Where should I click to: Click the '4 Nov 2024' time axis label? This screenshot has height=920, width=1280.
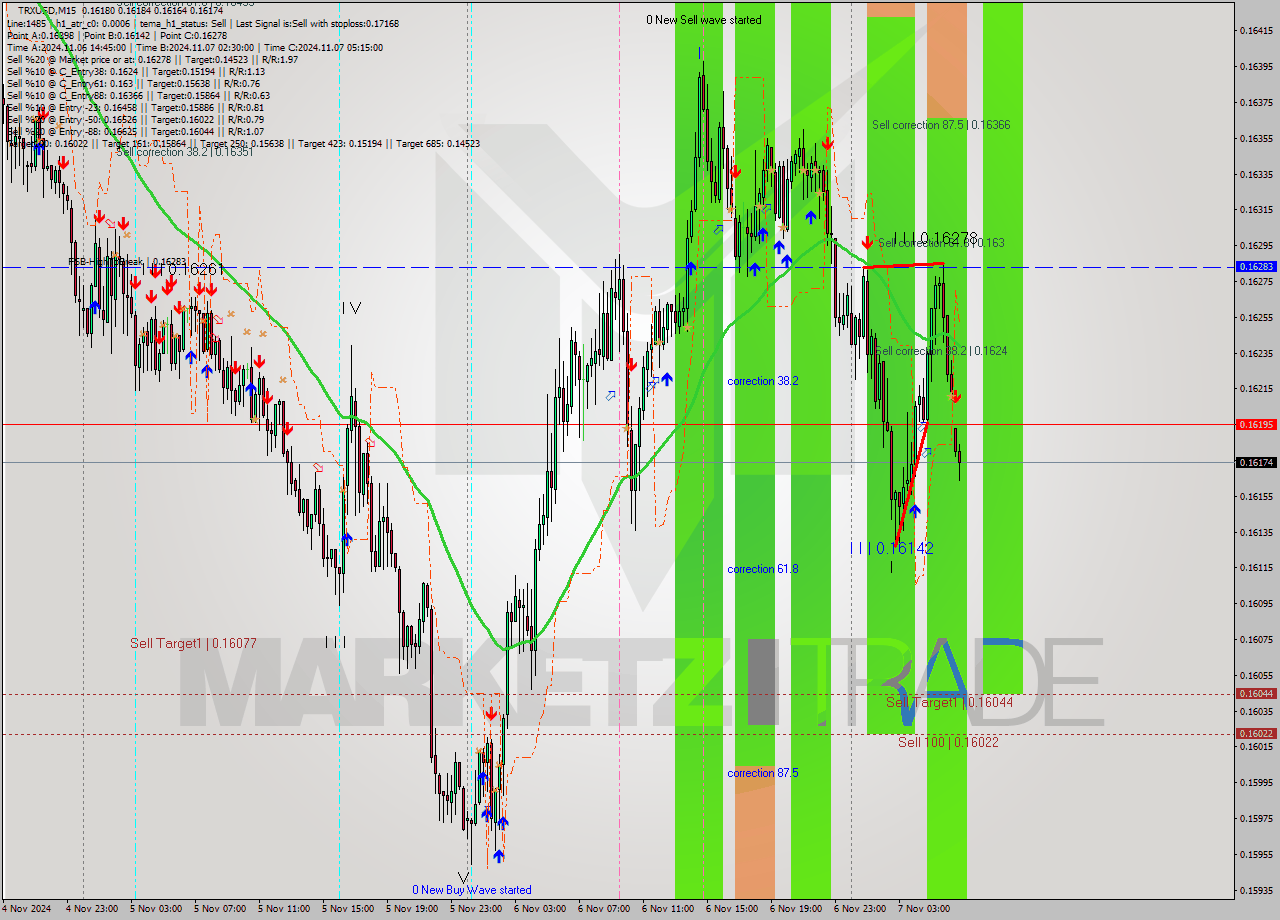(x=28, y=909)
